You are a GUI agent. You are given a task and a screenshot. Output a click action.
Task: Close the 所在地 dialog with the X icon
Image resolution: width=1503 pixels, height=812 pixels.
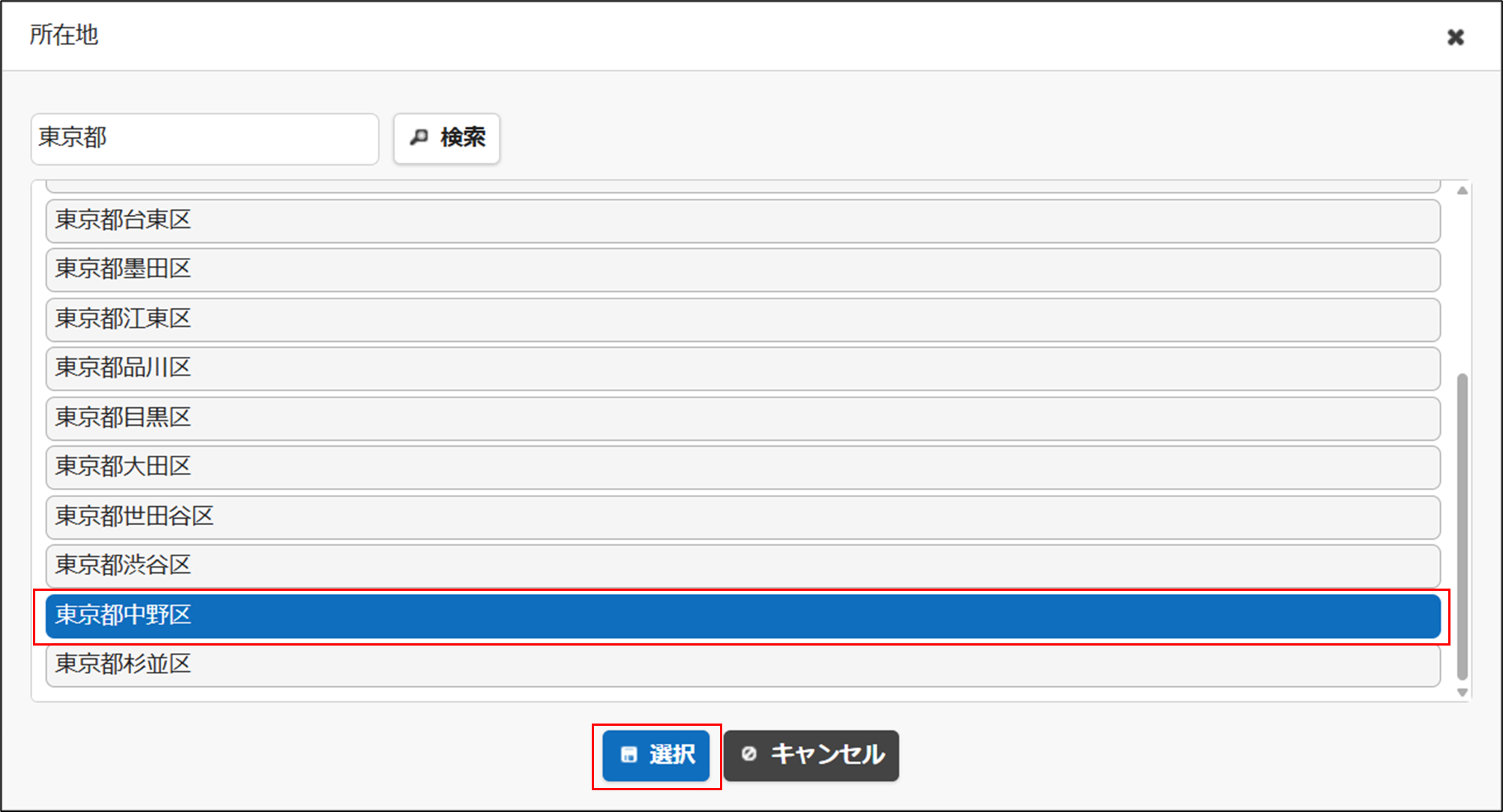click(x=1456, y=36)
